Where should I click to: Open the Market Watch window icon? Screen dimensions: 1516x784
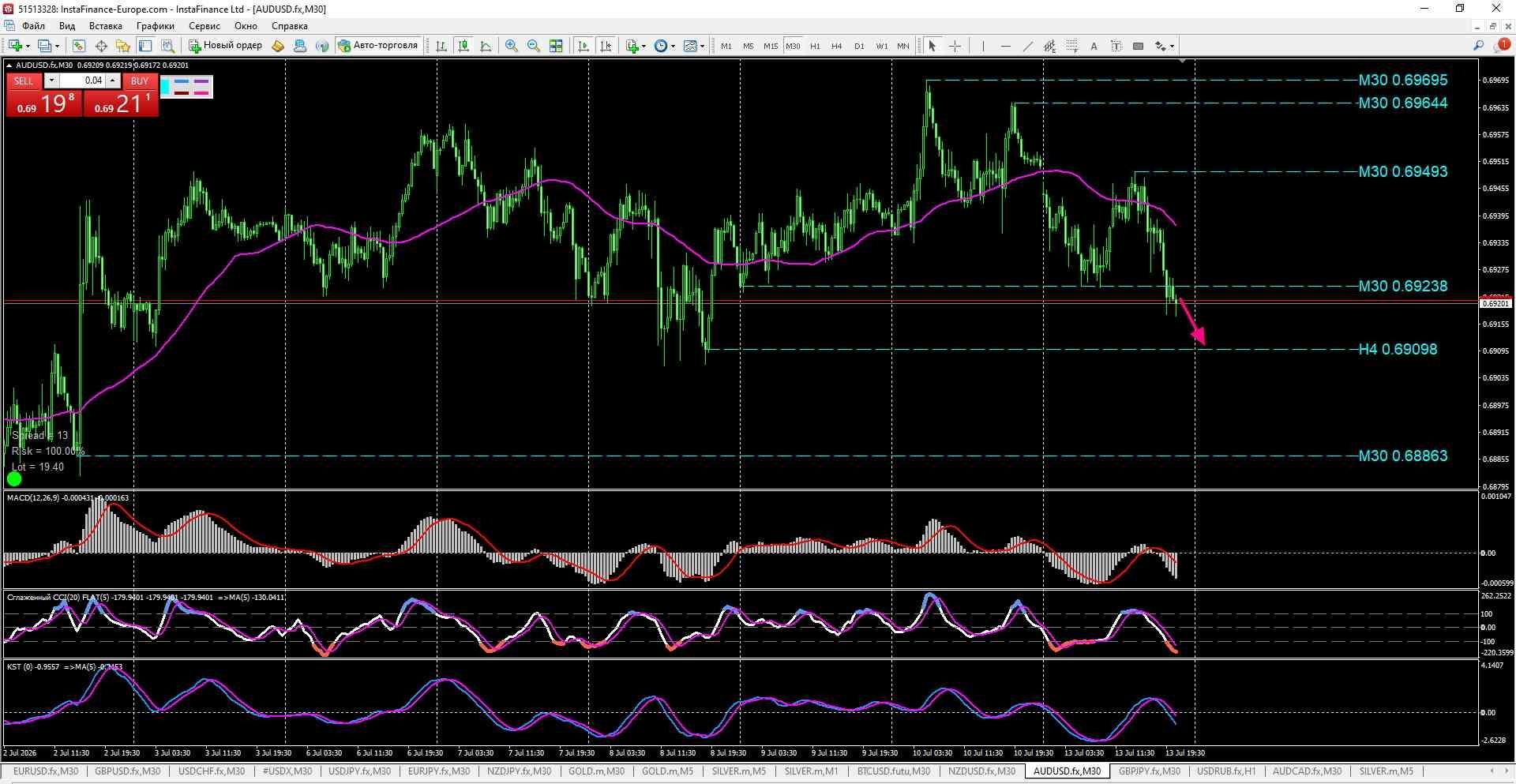[78, 46]
